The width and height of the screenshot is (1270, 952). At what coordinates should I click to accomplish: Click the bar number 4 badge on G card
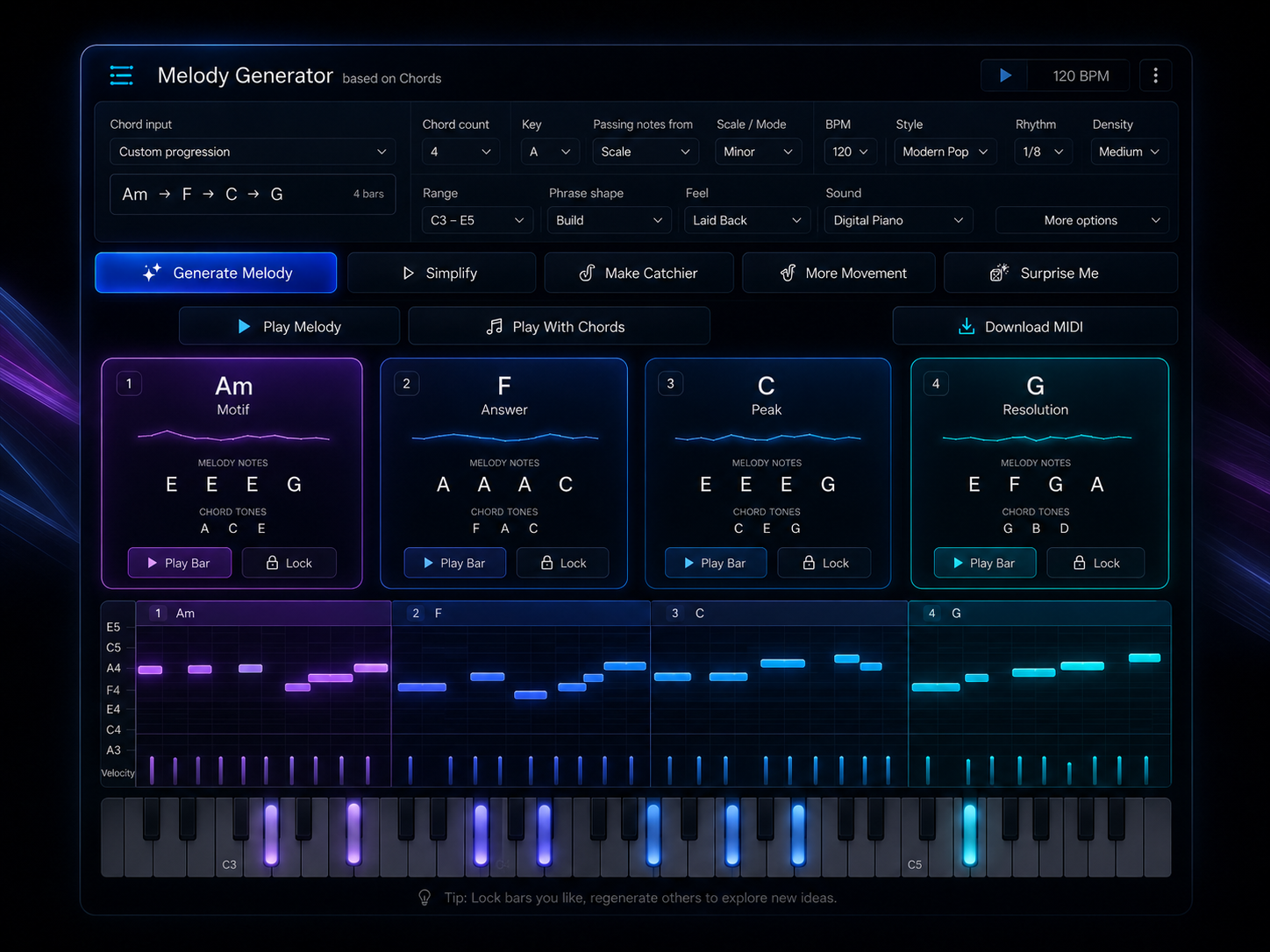click(x=936, y=383)
